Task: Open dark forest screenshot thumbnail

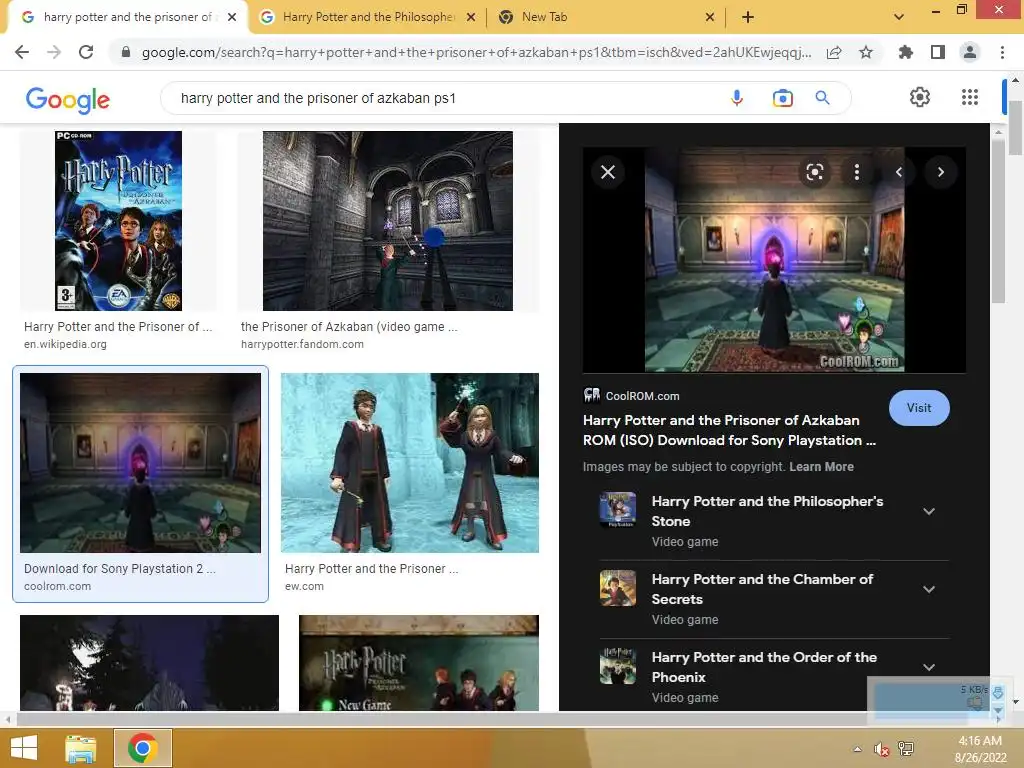Action: click(x=150, y=663)
